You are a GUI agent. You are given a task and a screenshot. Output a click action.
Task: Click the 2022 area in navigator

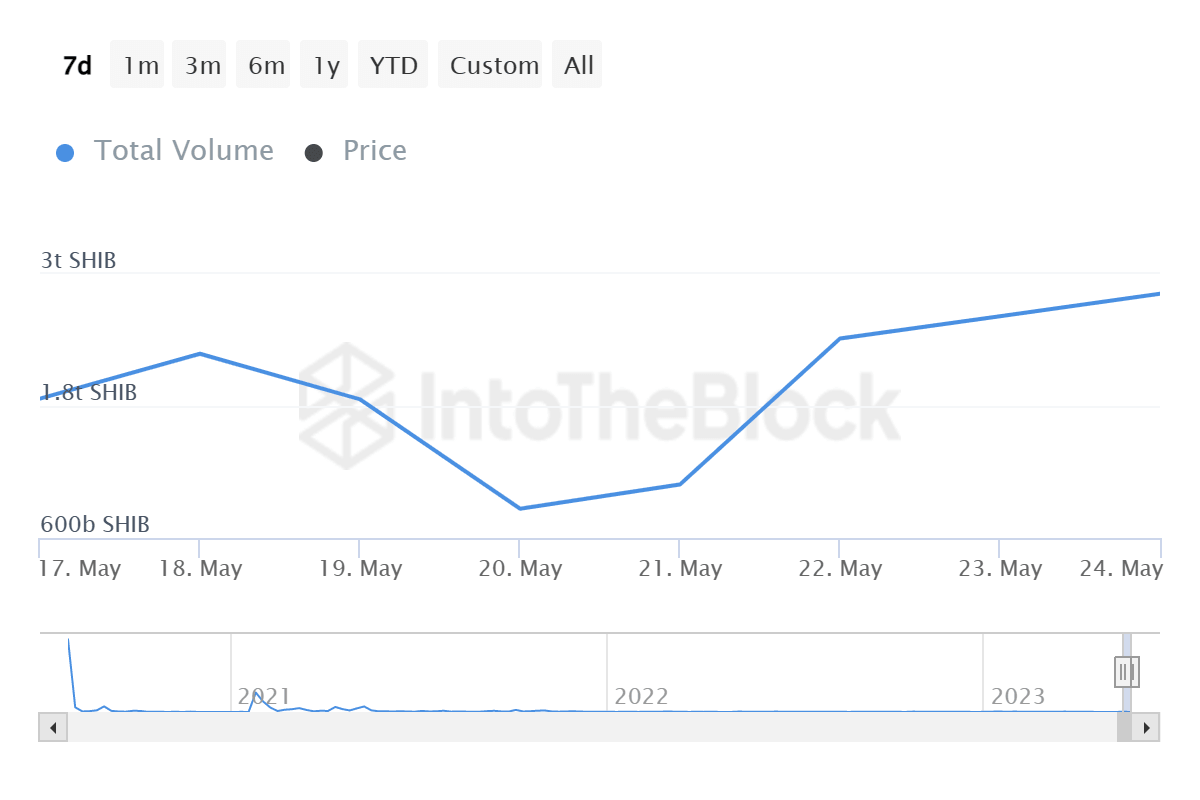(640, 696)
